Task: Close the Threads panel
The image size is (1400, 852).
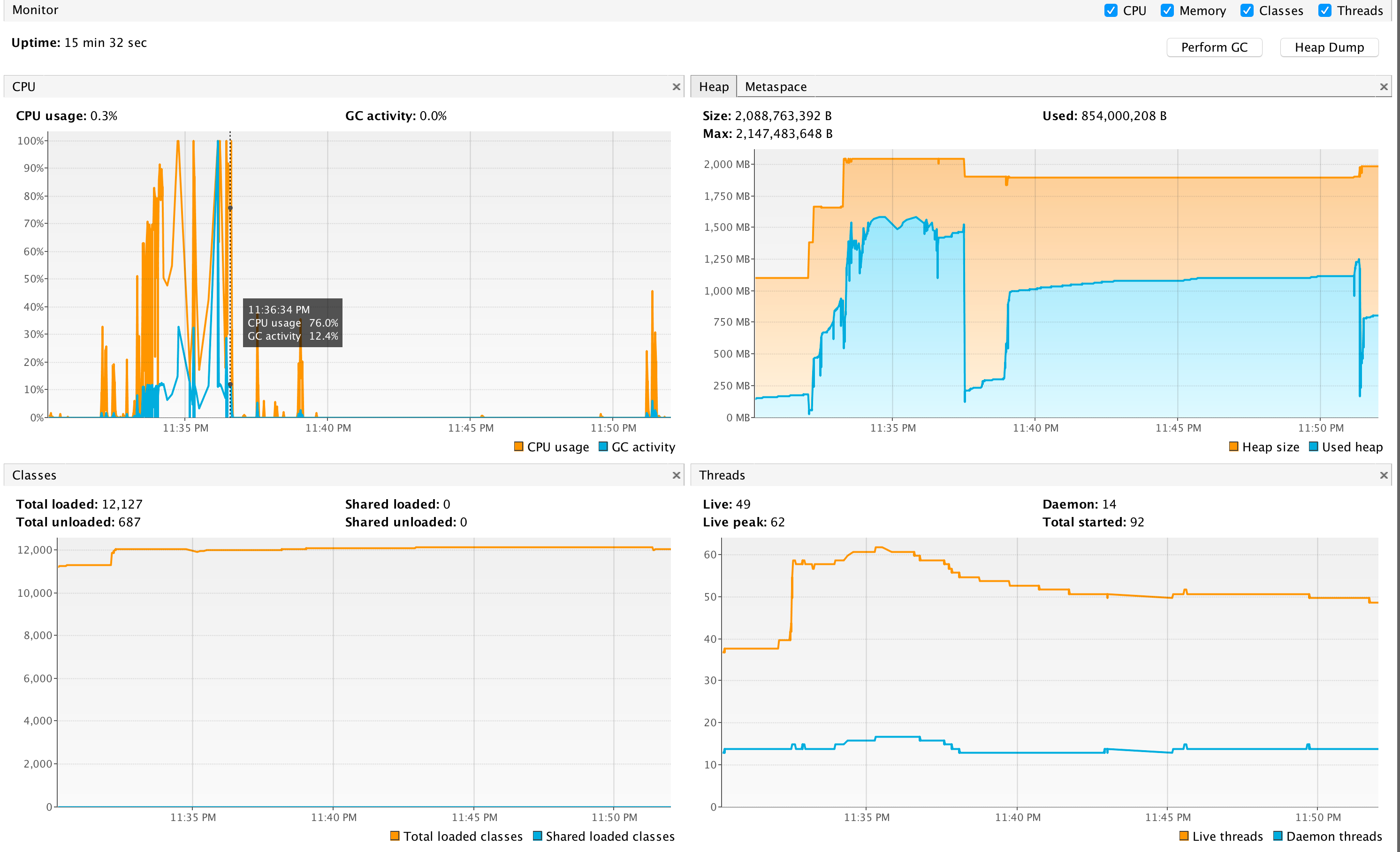Action: (1384, 476)
